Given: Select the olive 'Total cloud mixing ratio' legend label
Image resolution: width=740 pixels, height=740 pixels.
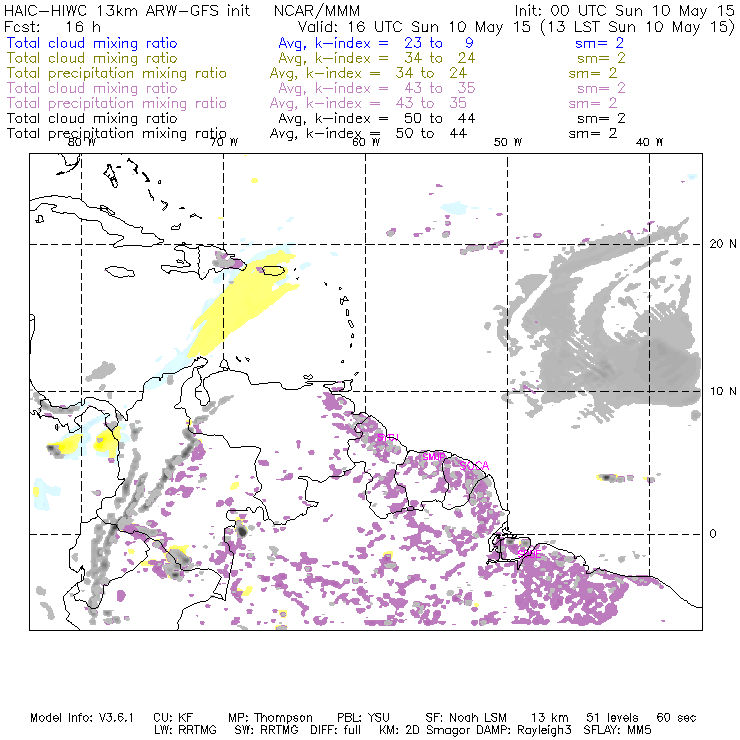Looking at the screenshot, I should (x=92, y=58).
